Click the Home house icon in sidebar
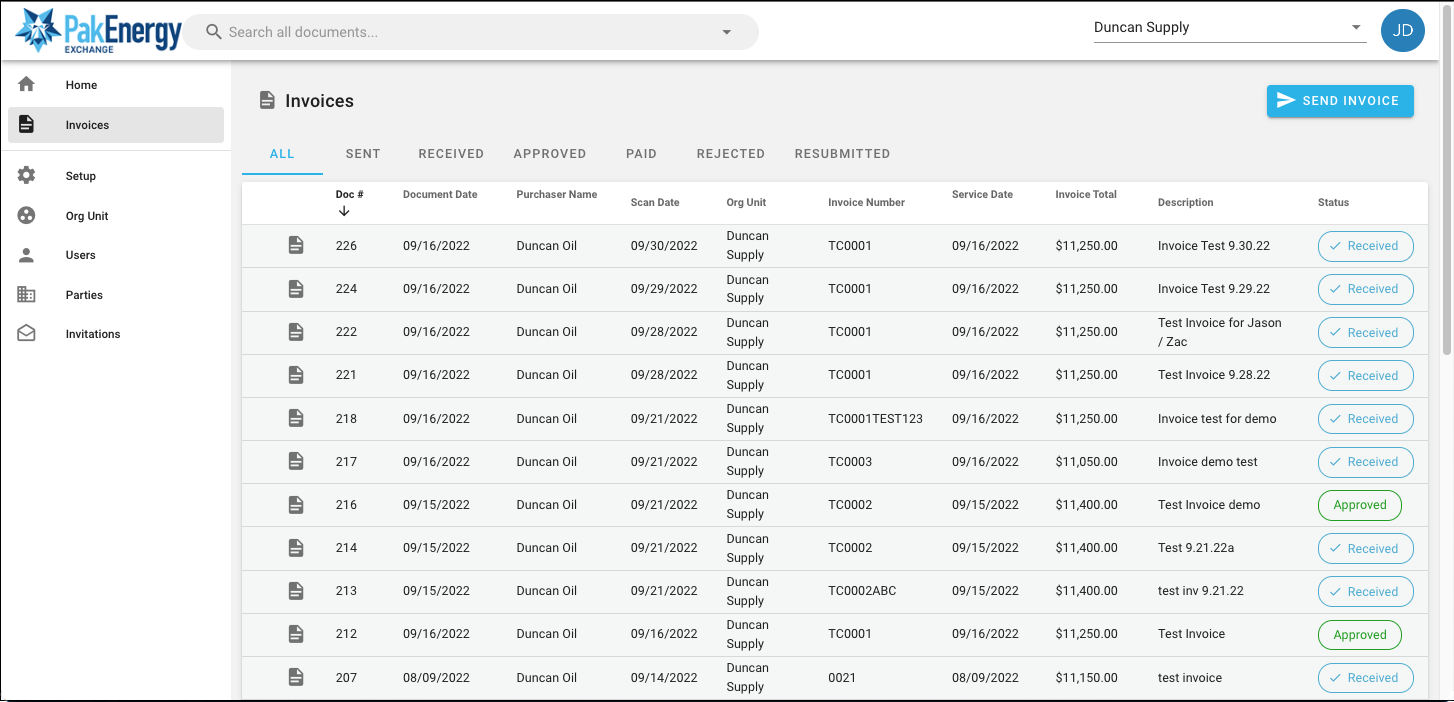The height and width of the screenshot is (702, 1454). [x=27, y=85]
